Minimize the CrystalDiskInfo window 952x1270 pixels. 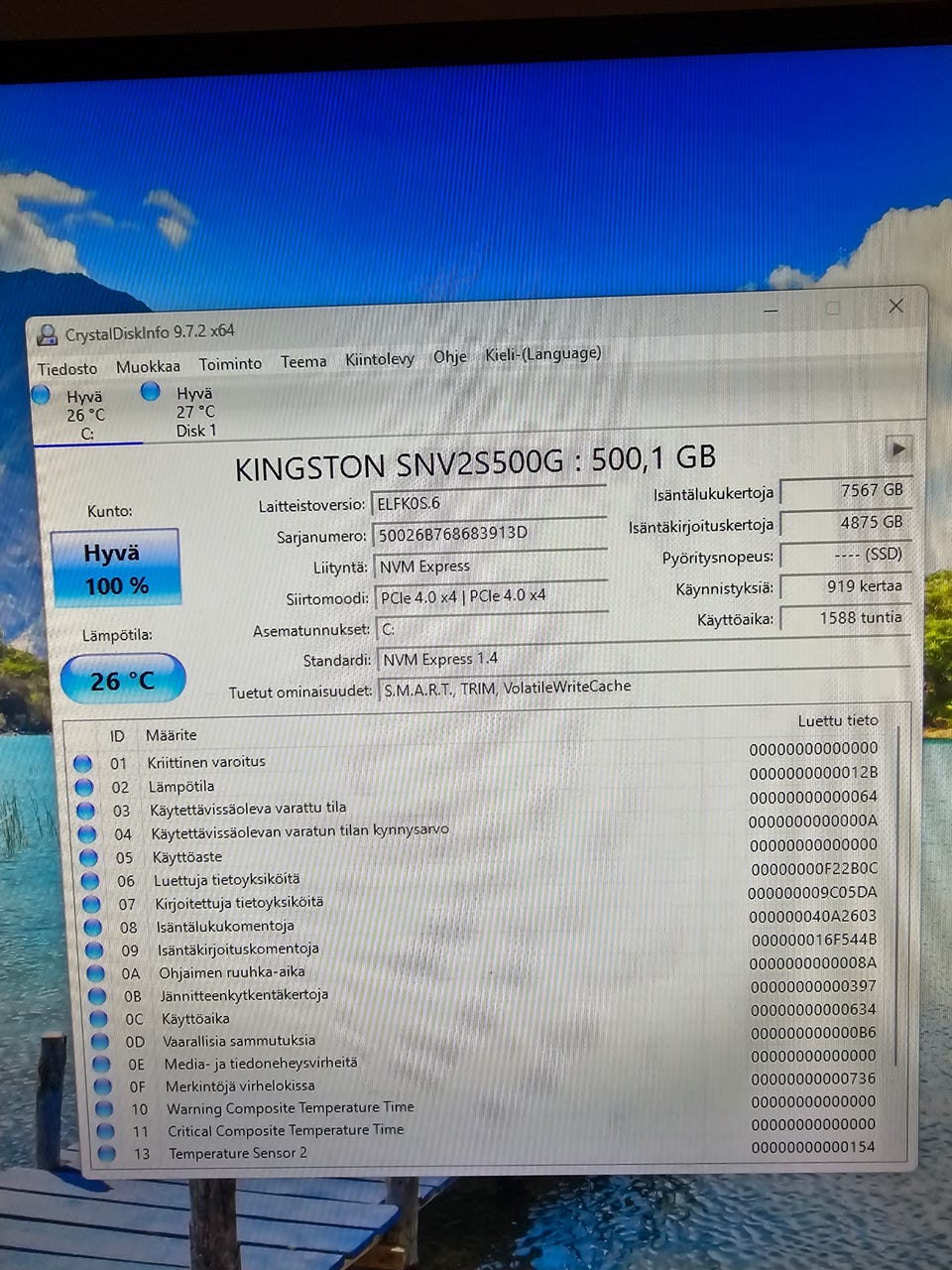pos(772,311)
